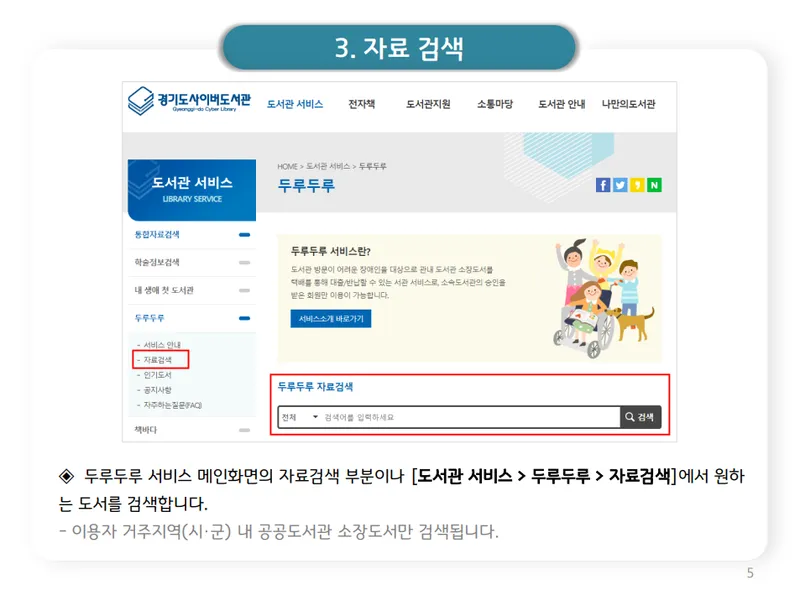Expand the 내 생애 첫 도서관 section
This screenshot has height=595, width=800.
(x=244, y=290)
